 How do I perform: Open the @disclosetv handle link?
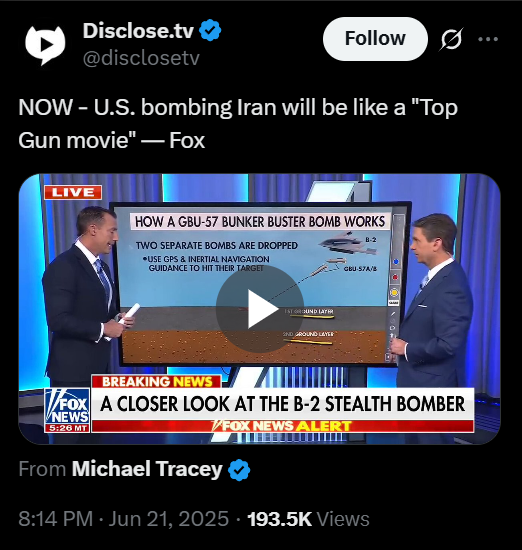point(141,58)
